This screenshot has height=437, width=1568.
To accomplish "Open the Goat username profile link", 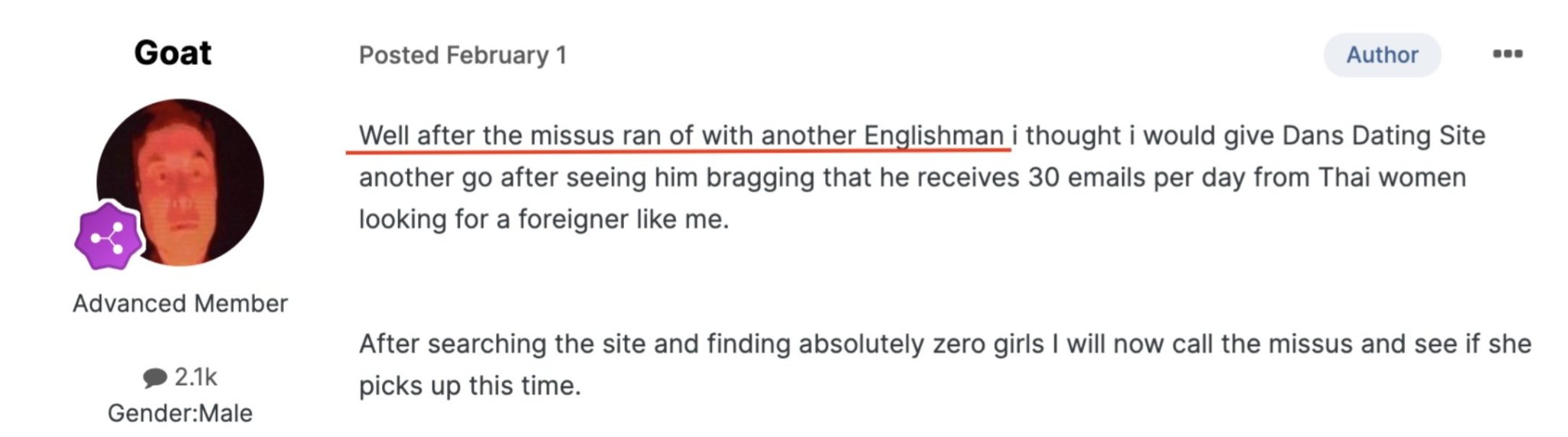I will pyautogui.click(x=173, y=52).
